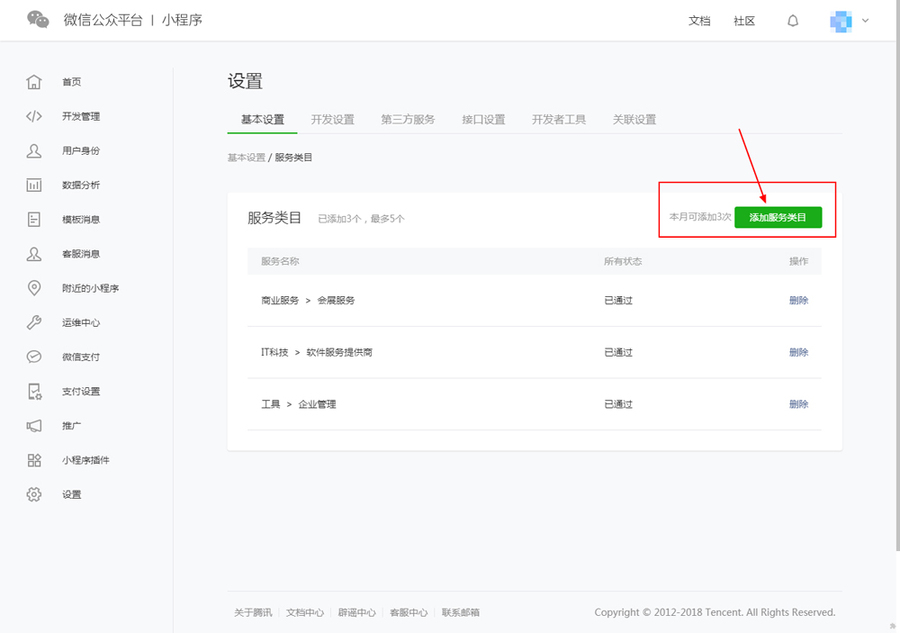This screenshot has height=633, width=900.
Task: Click the 工具 > 企业管理 category text
Action: (x=298, y=405)
